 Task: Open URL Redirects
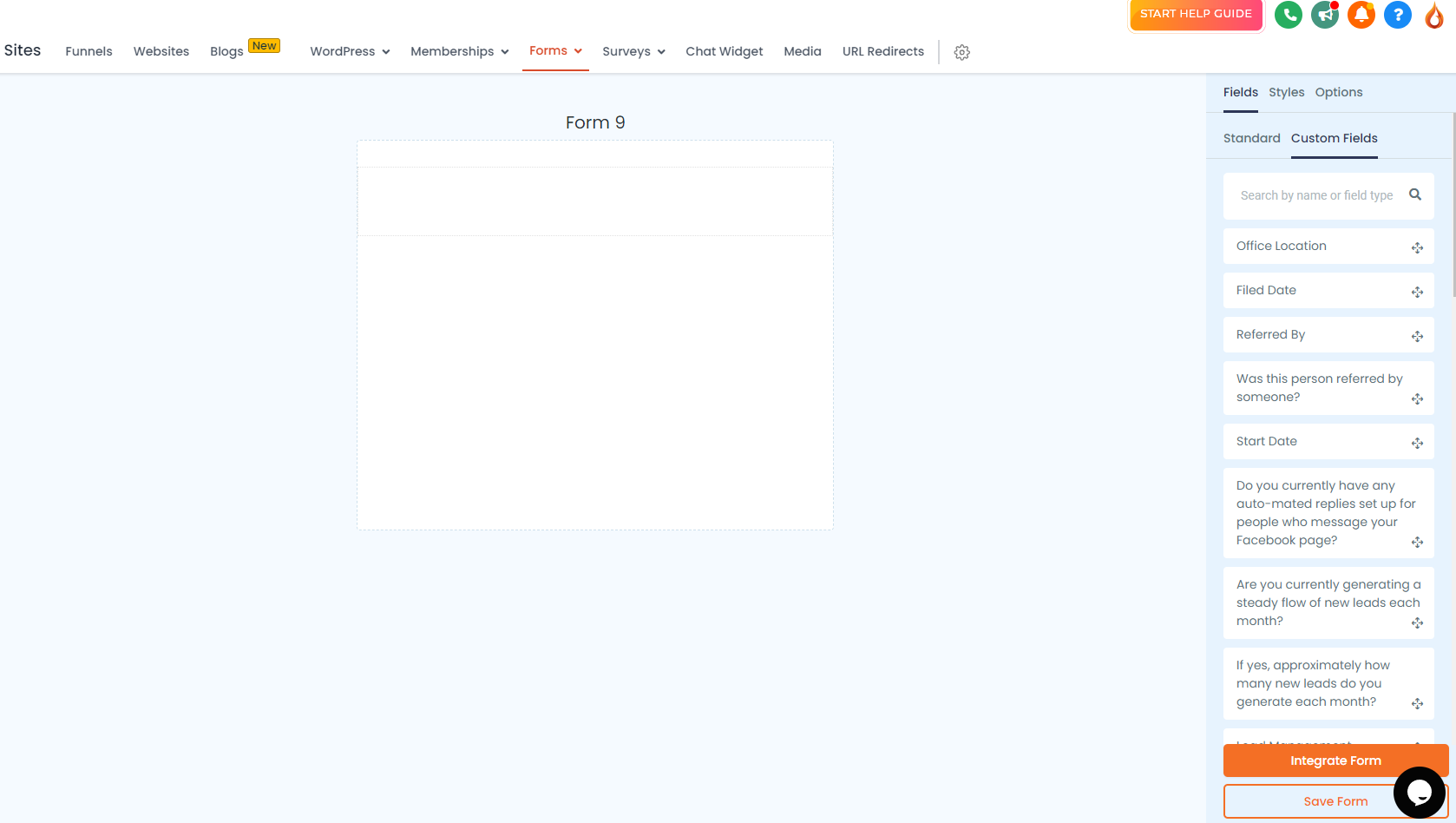point(883,51)
